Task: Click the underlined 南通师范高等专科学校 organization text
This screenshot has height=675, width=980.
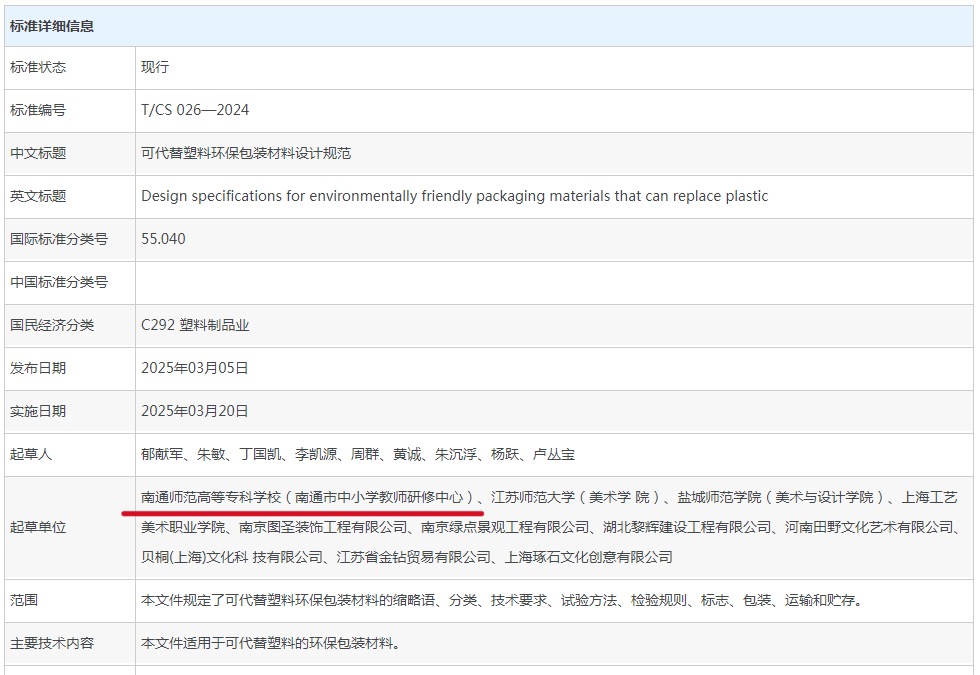Action: [211, 497]
